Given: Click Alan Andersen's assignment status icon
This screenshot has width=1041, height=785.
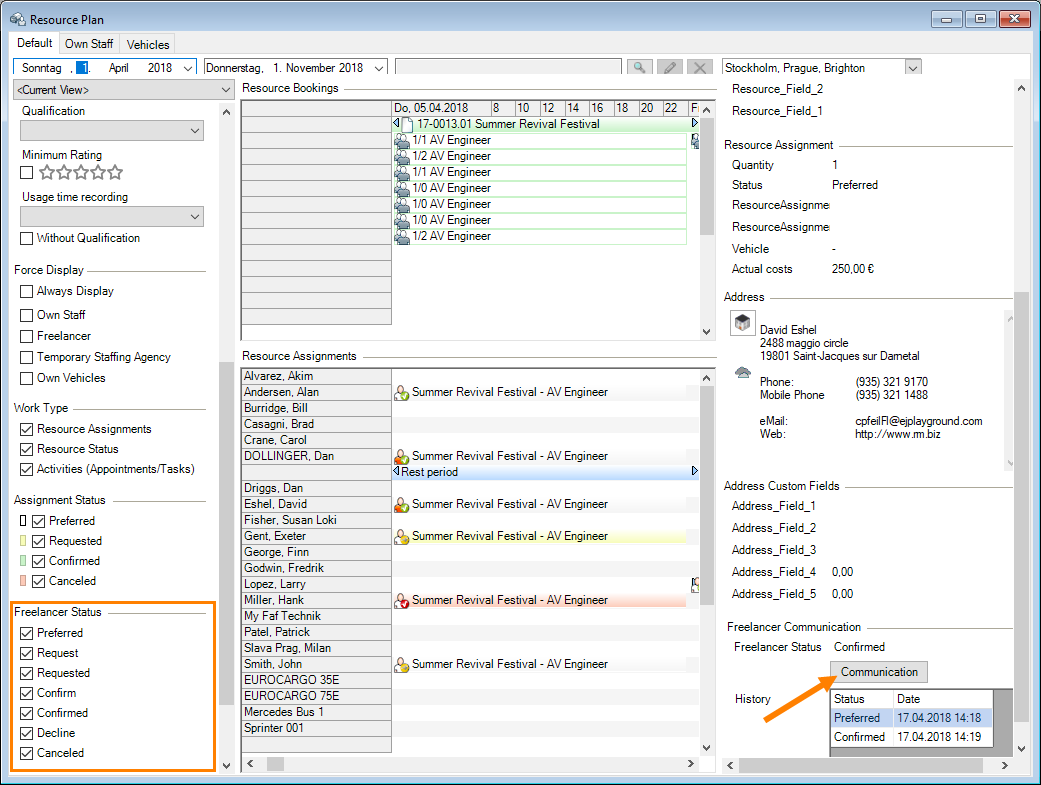Looking at the screenshot, I should pos(402,393).
